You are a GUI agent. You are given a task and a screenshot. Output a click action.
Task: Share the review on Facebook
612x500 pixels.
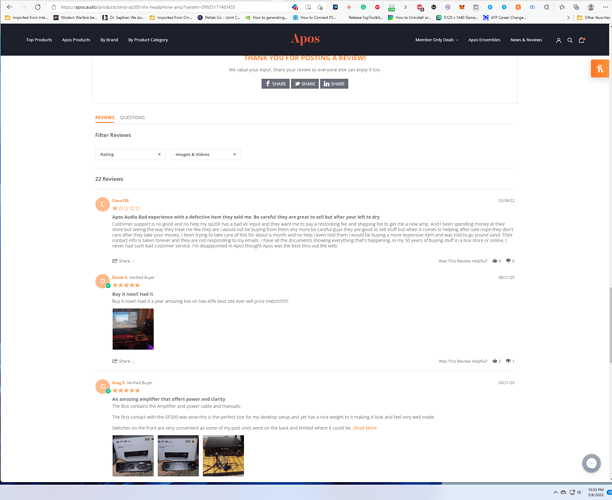[x=276, y=84]
